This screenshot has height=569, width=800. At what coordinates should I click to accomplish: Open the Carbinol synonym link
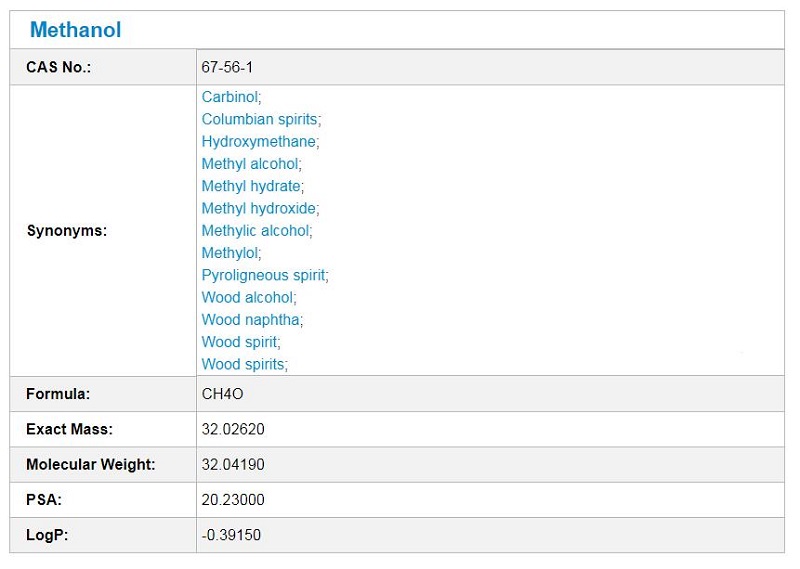coord(229,97)
